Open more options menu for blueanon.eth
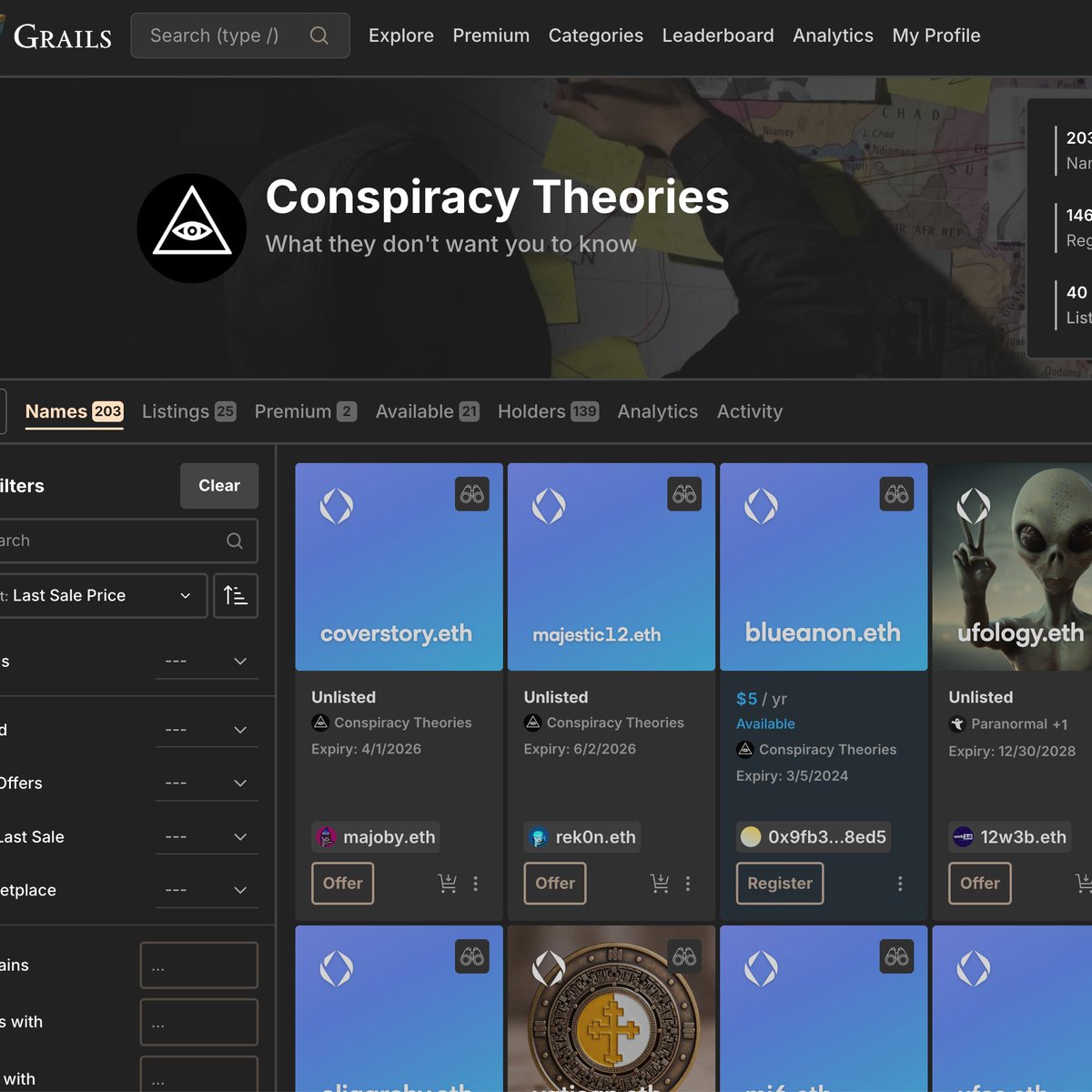The width and height of the screenshot is (1092, 1092). point(900,884)
